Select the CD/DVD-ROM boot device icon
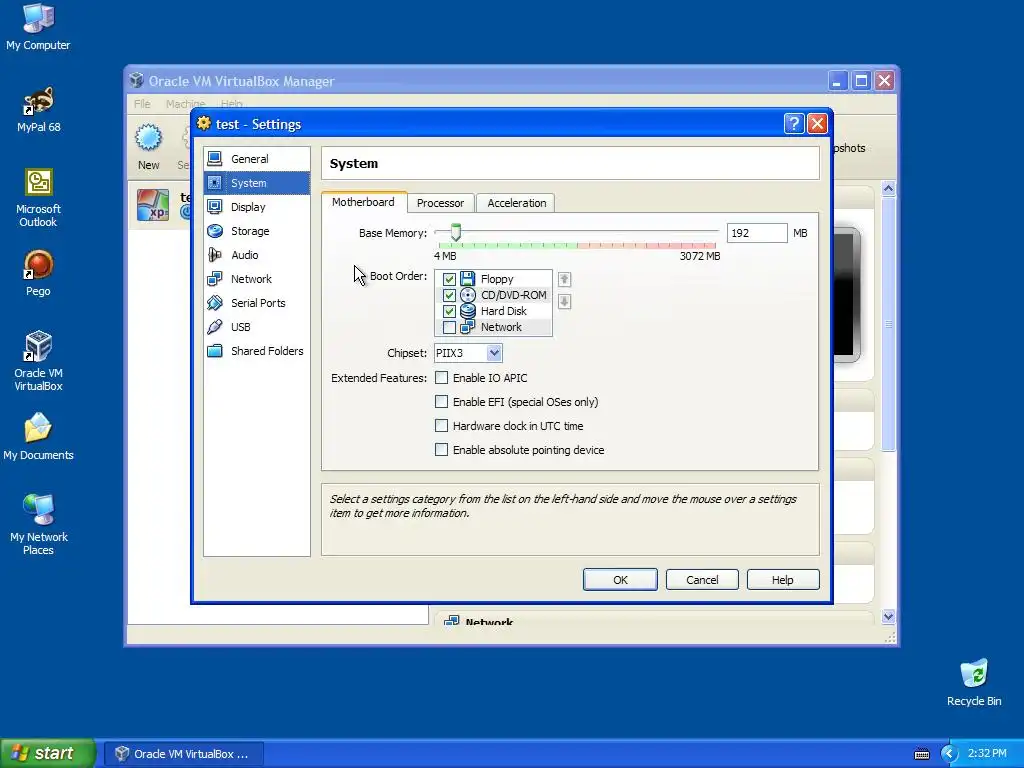Image resolution: width=1024 pixels, height=768 pixels. (x=467, y=295)
